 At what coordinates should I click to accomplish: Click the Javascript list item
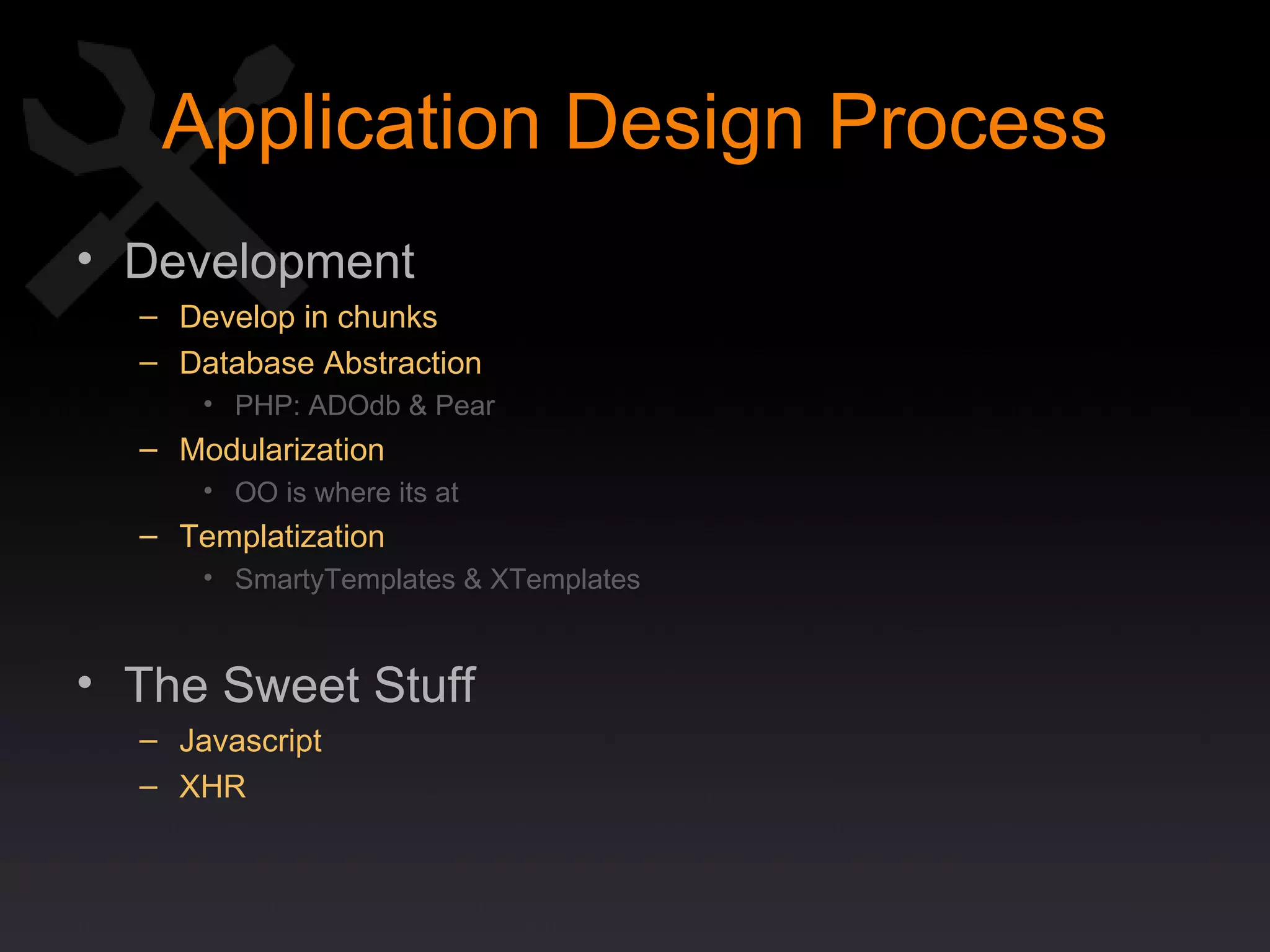point(250,741)
